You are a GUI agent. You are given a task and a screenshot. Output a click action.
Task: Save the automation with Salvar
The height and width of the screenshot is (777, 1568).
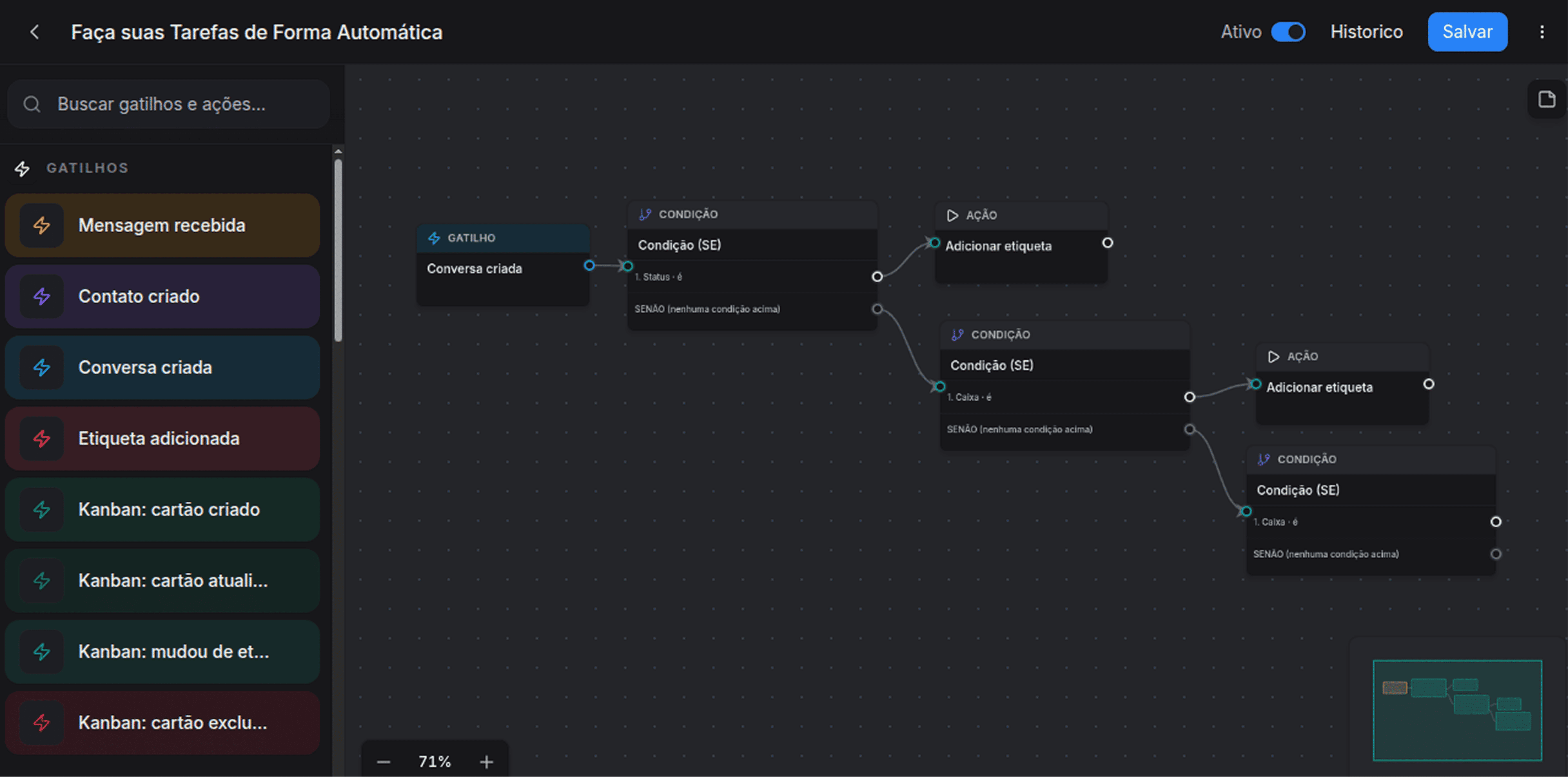(x=1467, y=32)
